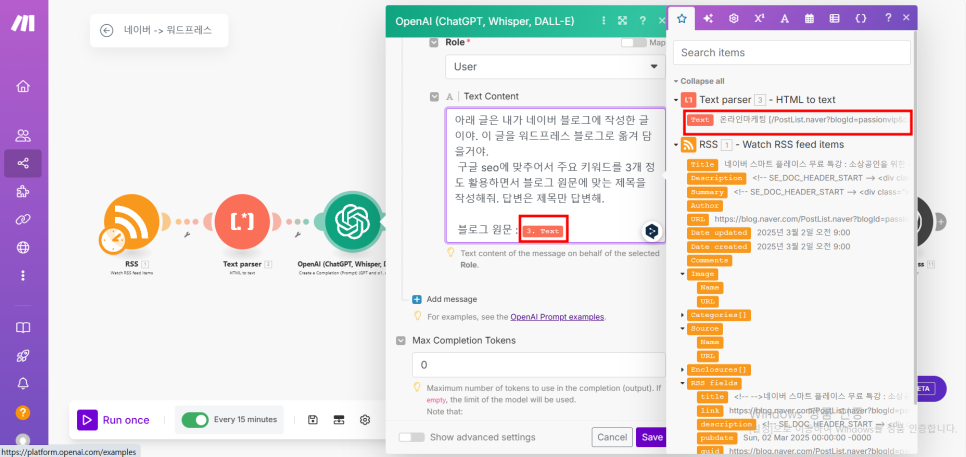Toggle Max Completion Tokens field checkbox arrow

pos(401,341)
